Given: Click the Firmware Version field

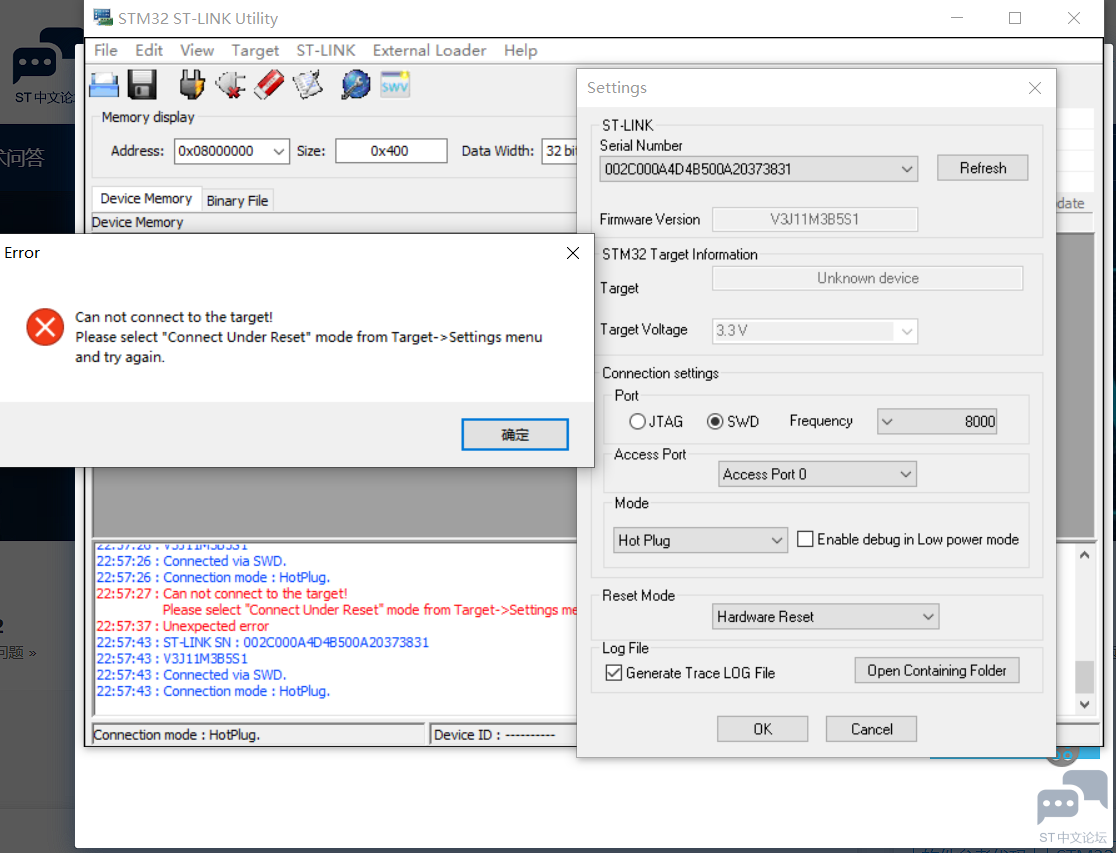Looking at the screenshot, I should [815, 219].
